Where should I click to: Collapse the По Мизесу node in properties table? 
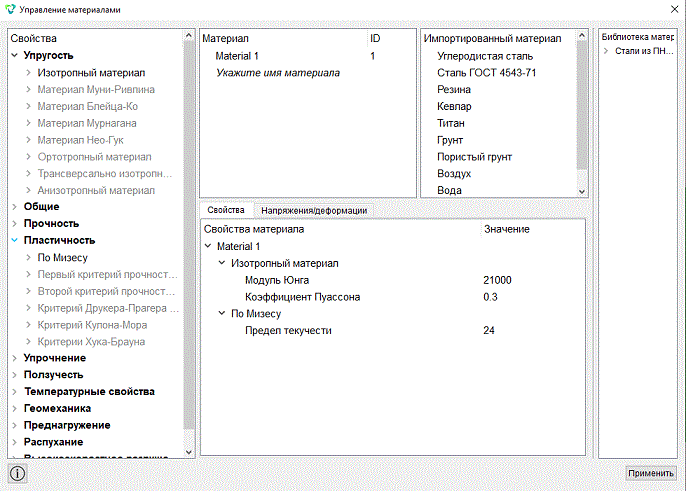click(x=222, y=313)
